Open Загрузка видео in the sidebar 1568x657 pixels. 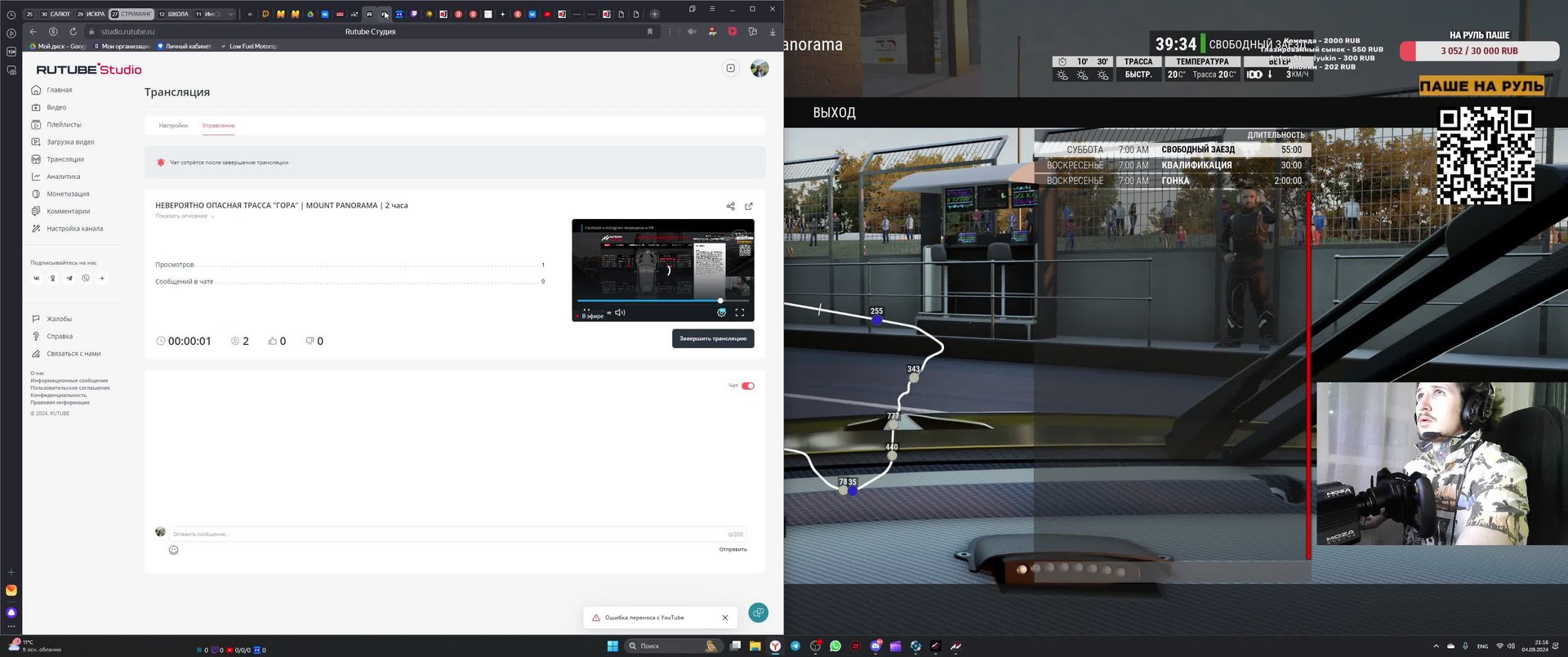coord(63,142)
